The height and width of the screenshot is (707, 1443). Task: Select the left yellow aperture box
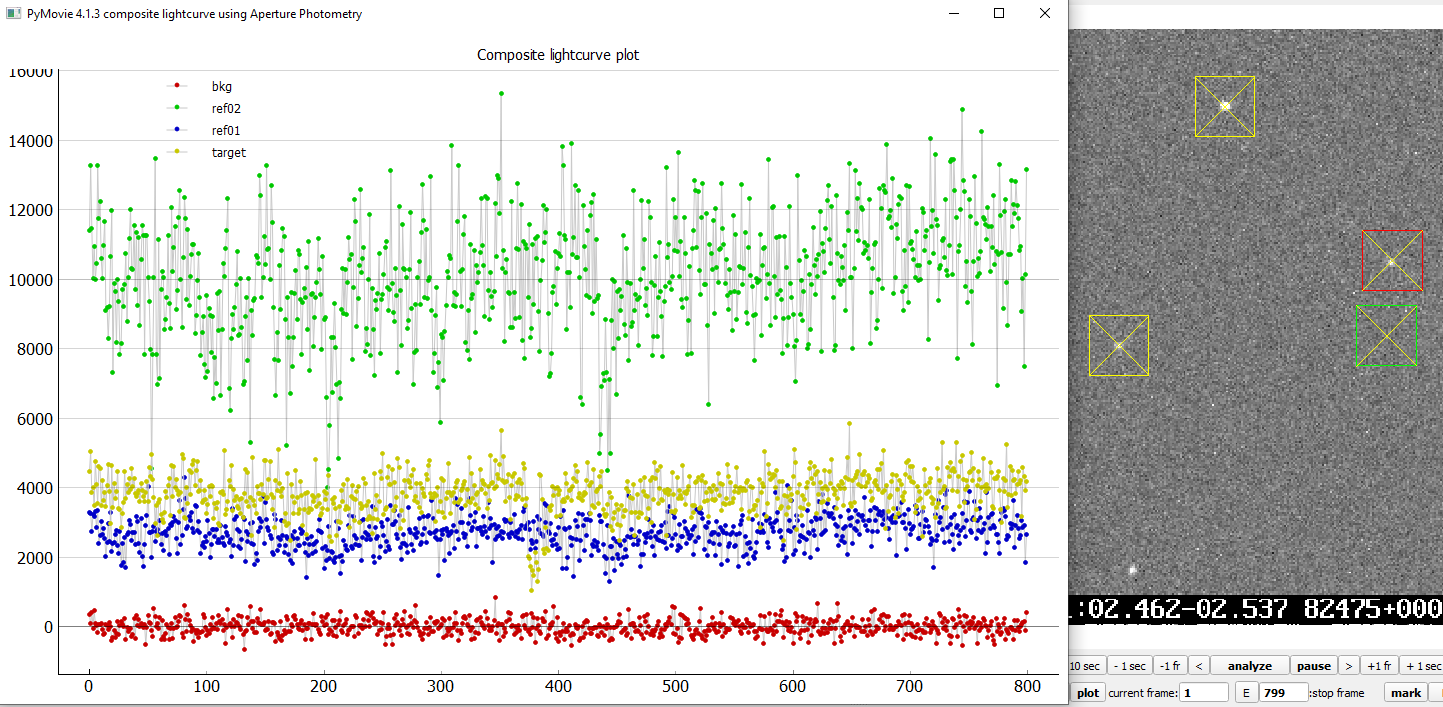(1119, 346)
